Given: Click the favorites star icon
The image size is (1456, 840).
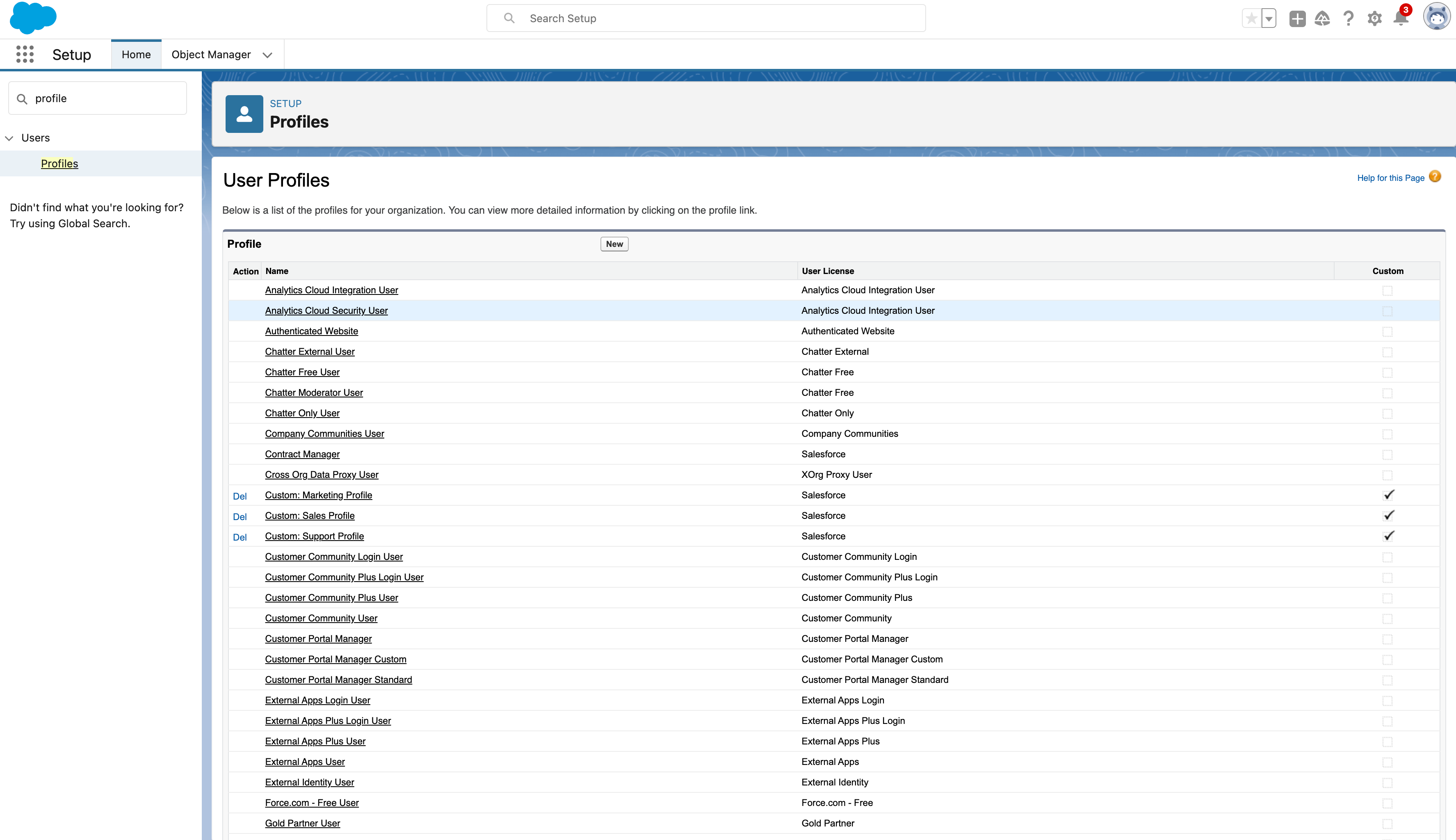Looking at the screenshot, I should coord(1251,18).
